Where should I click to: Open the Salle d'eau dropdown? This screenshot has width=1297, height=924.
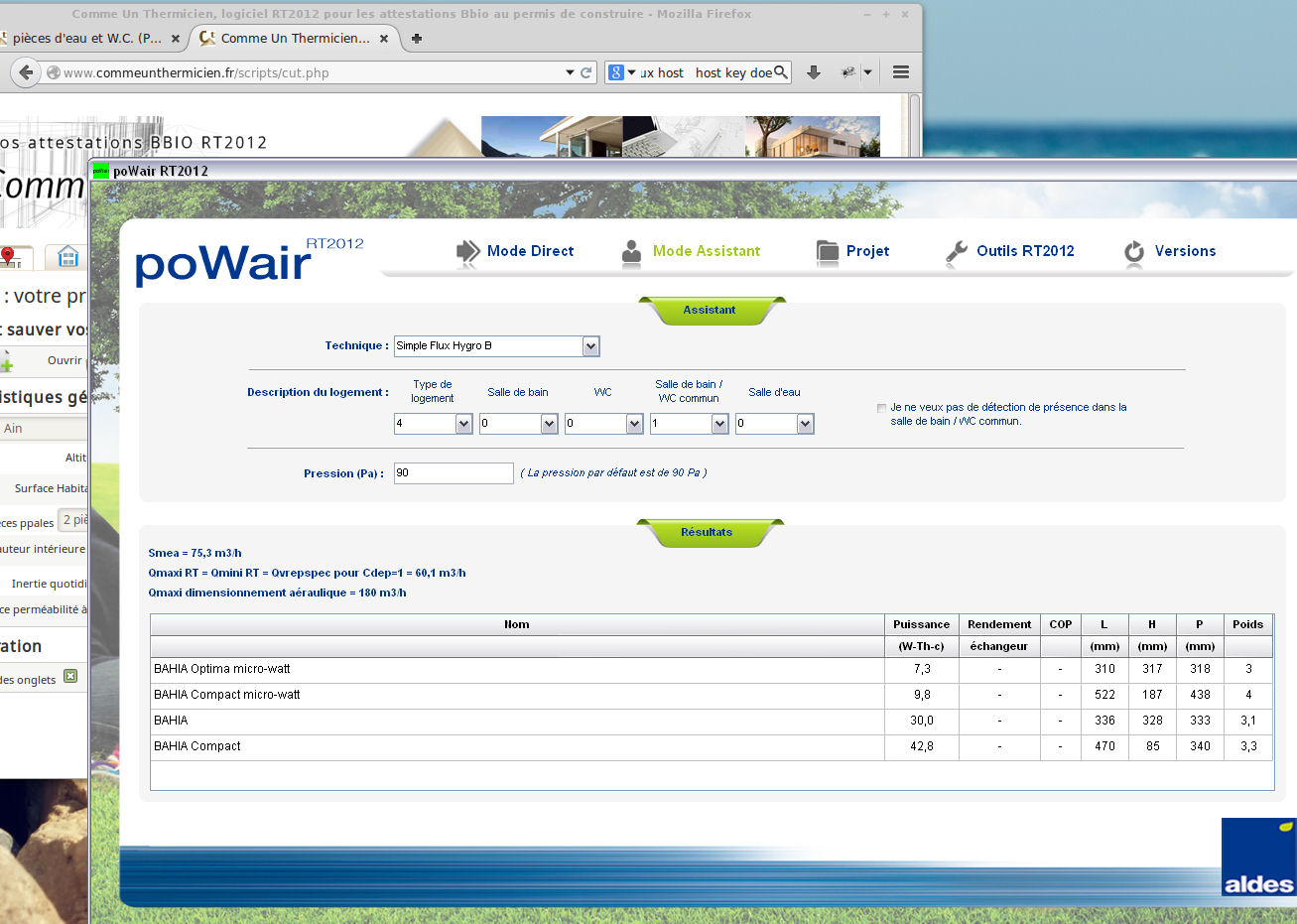[805, 424]
